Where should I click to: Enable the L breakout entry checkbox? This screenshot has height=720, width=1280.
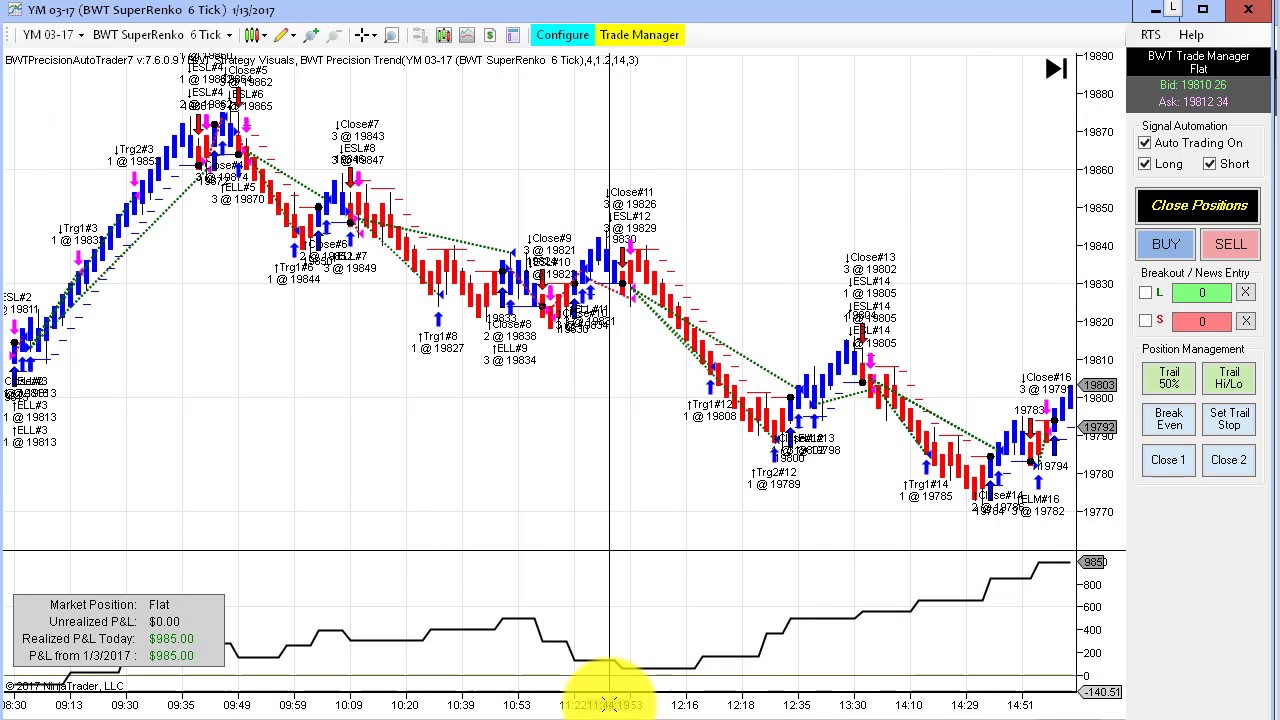1146,293
